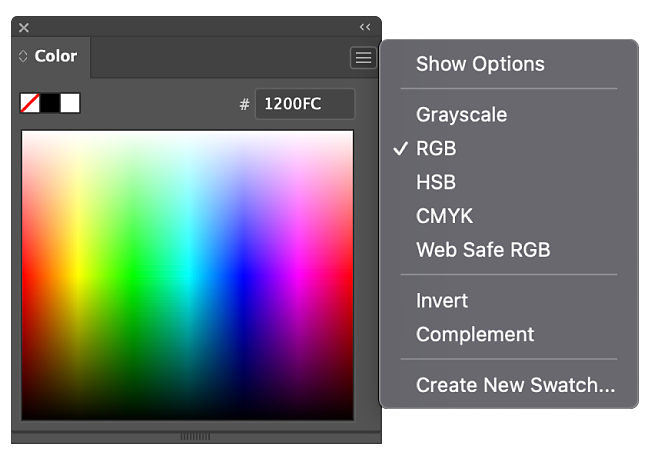Click the panel cycle arrows beside Color

point(23,57)
